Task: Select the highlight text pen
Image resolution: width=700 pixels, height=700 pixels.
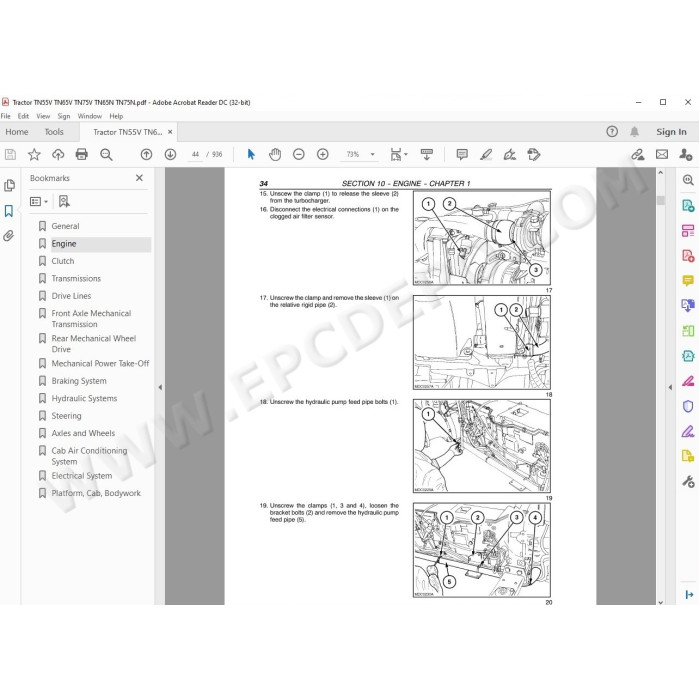Action: click(486, 154)
